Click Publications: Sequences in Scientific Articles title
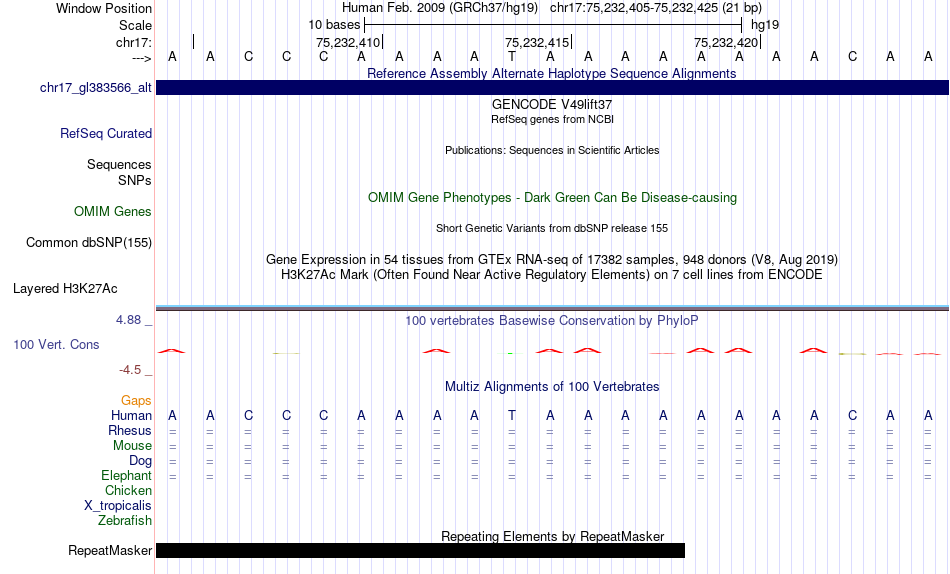Image resolution: width=950 pixels, height=574 pixels. (552, 150)
